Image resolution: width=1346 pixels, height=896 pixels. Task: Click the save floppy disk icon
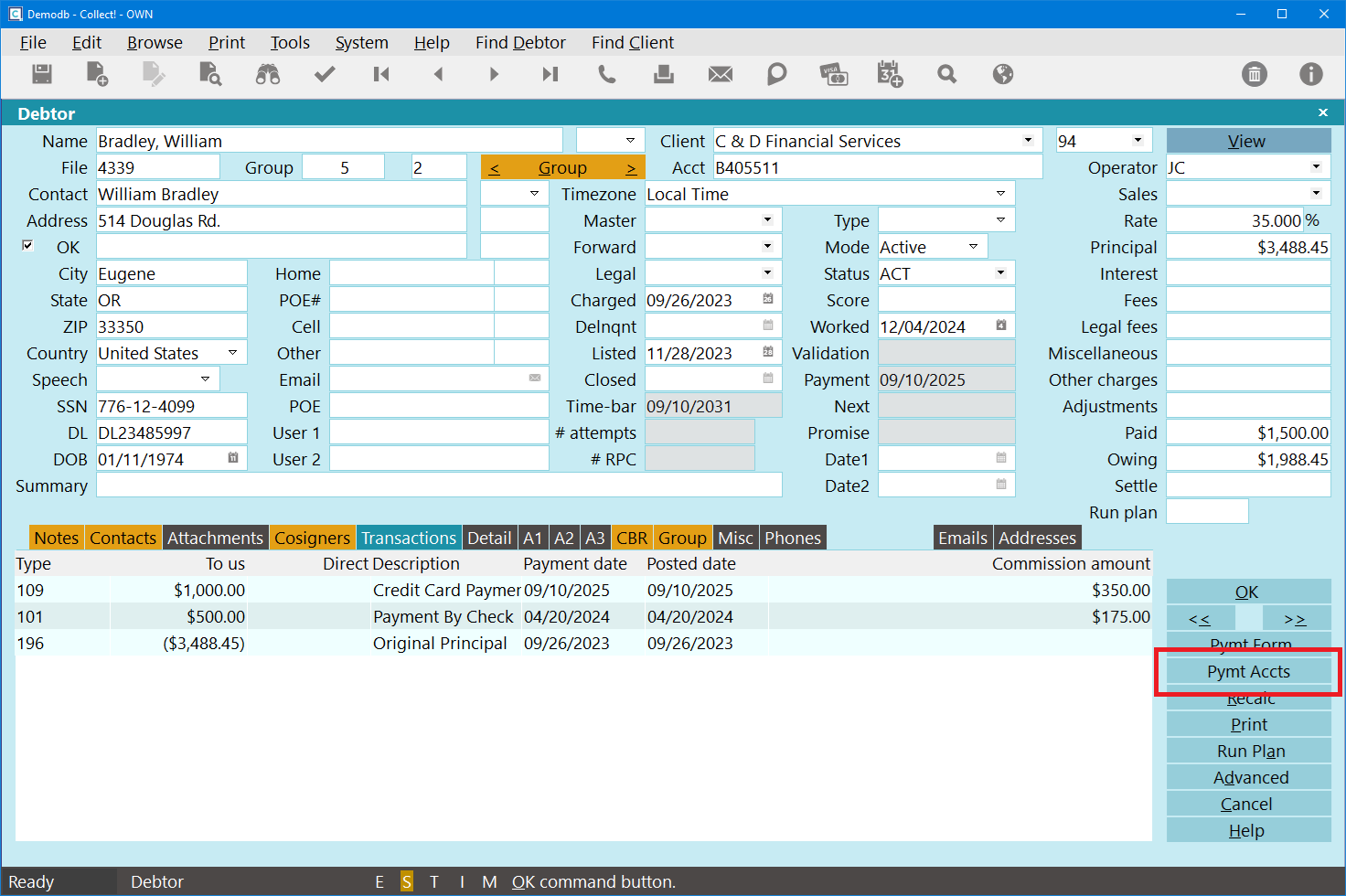coord(42,74)
